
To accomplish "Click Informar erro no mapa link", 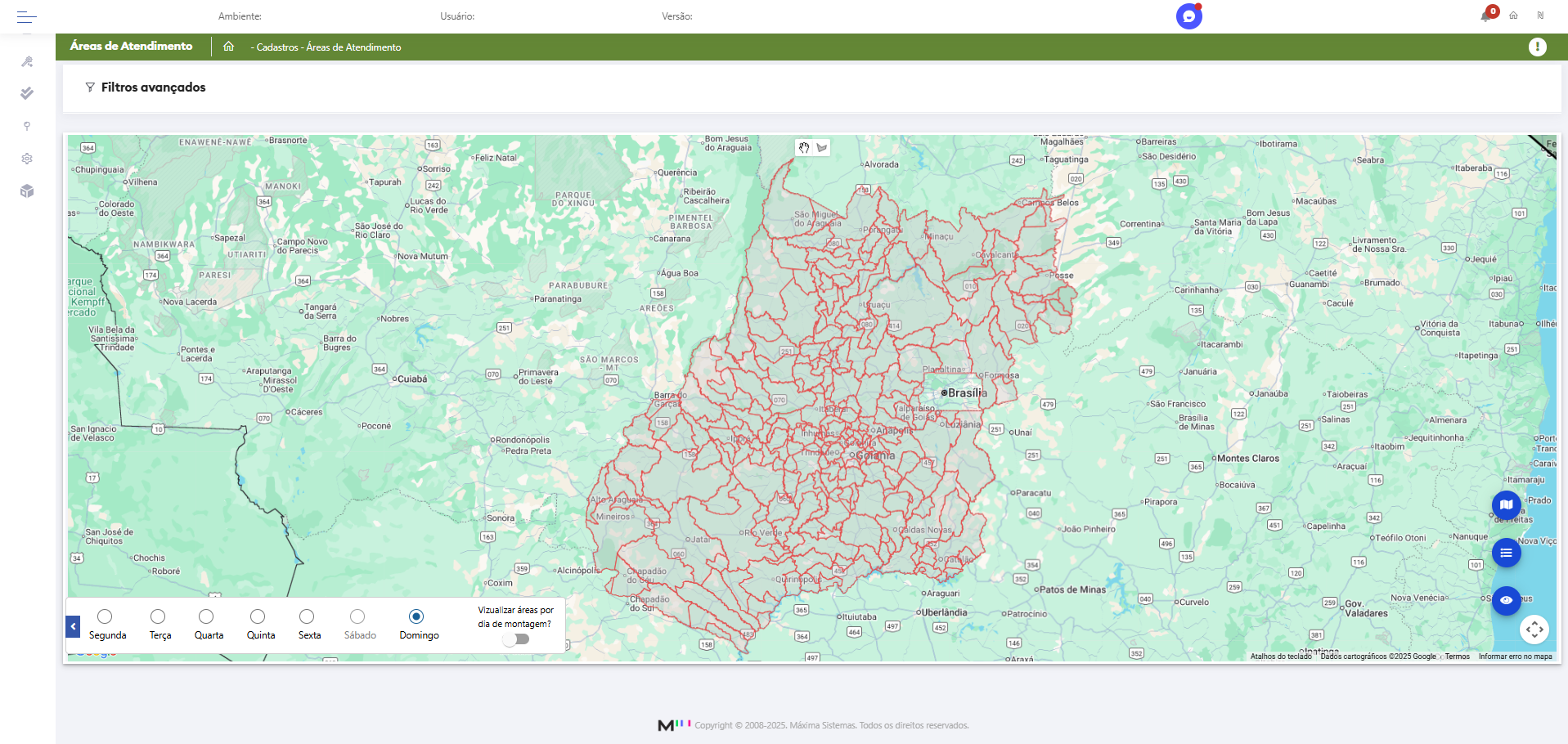I will [1515, 657].
